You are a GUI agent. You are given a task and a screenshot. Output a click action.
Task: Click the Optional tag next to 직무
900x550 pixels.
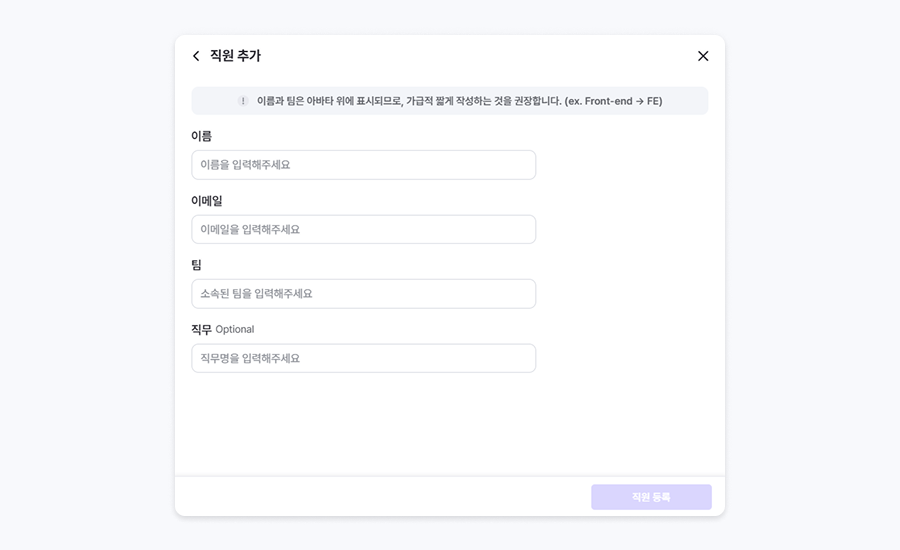235,329
